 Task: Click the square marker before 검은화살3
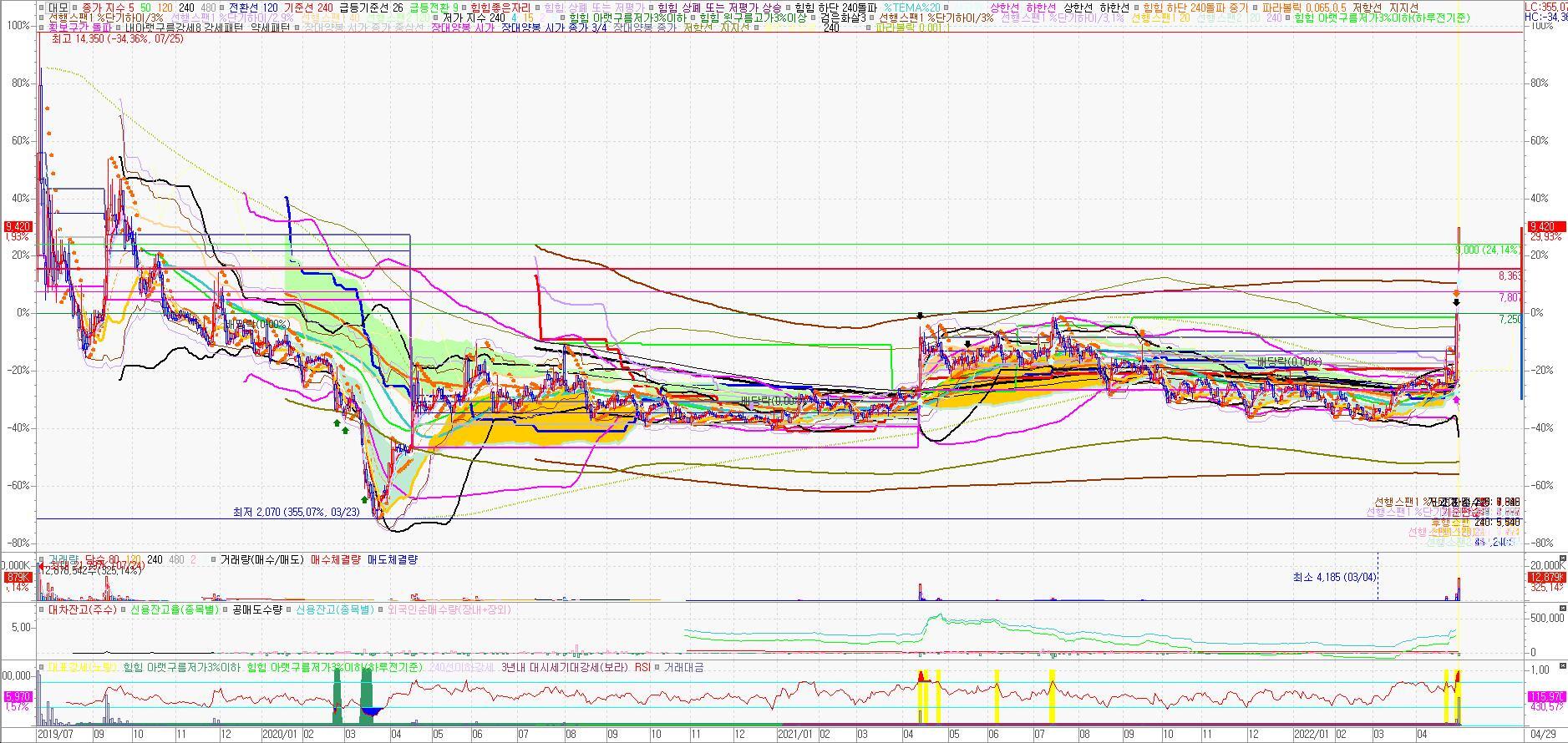click(814, 18)
